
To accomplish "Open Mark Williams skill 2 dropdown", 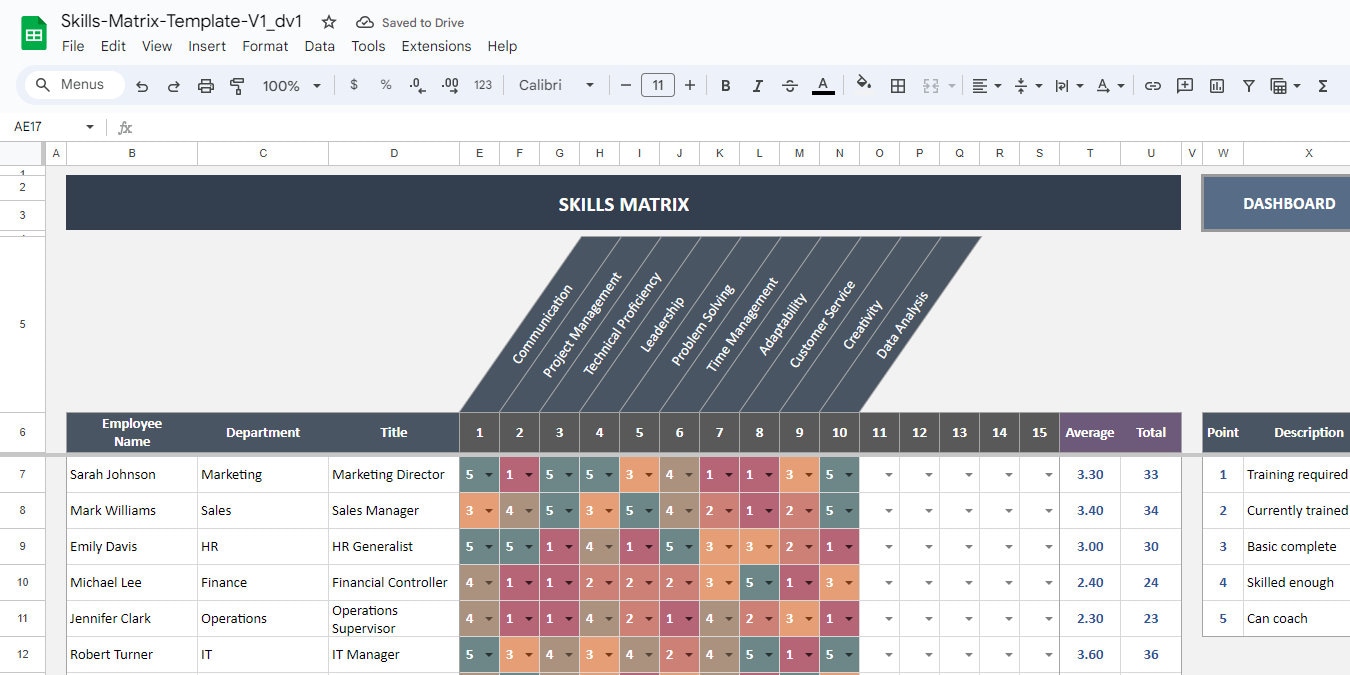I will click(529, 511).
